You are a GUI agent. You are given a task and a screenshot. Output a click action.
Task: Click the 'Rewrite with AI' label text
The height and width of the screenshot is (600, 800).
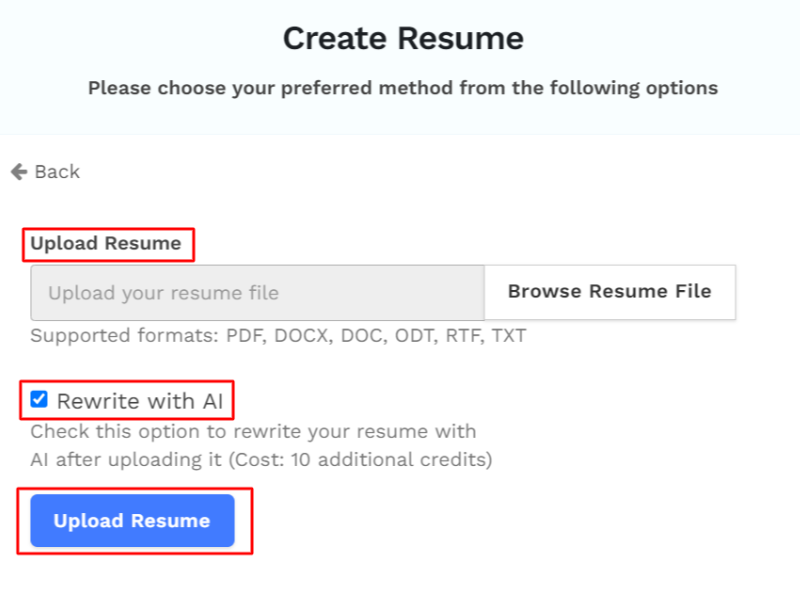[140, 402]
